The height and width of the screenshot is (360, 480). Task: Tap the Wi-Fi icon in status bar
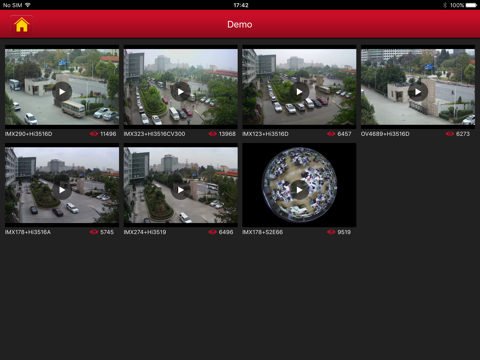point(27,5)
